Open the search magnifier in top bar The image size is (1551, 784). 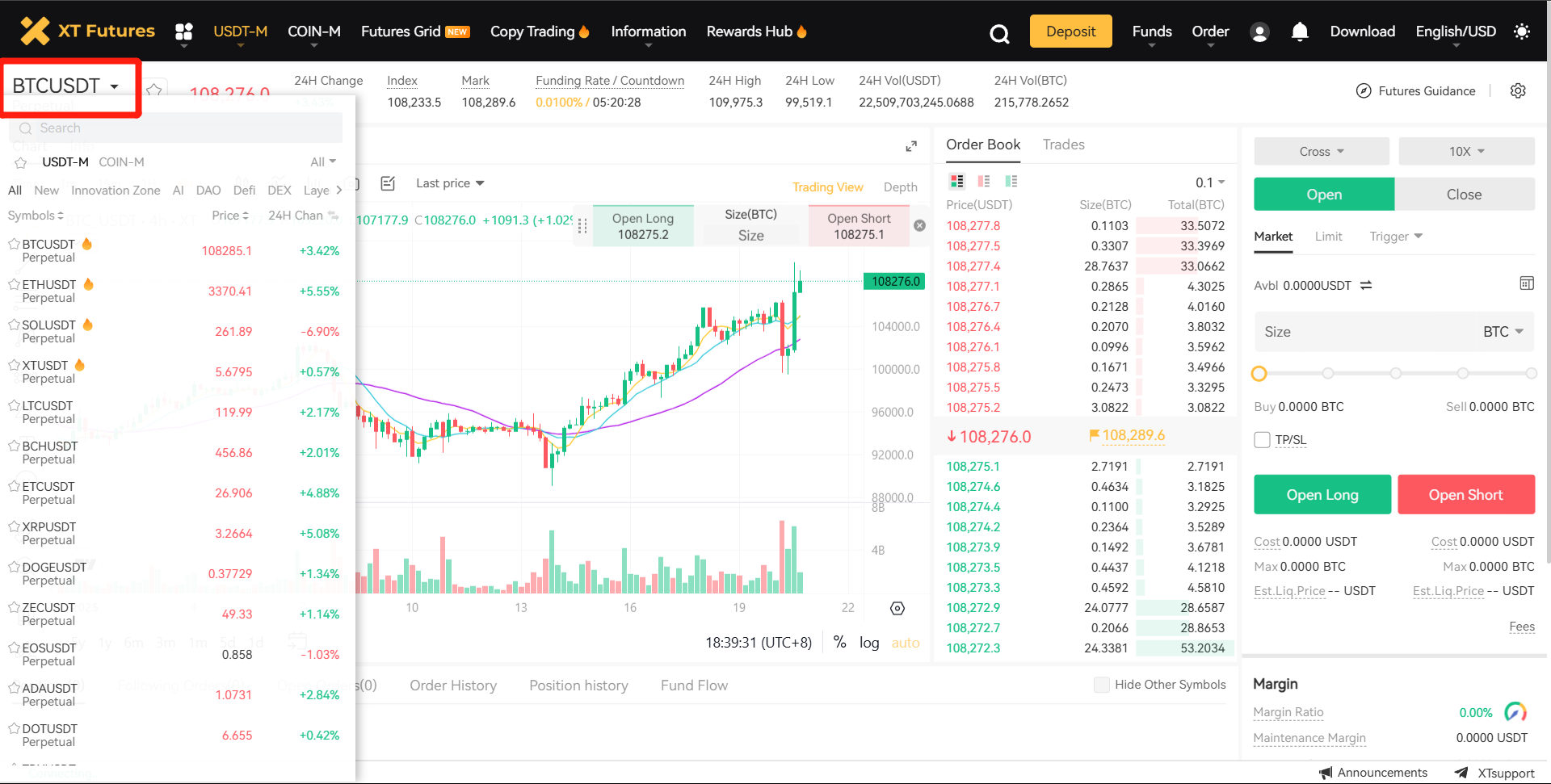[x=999, y=33]
